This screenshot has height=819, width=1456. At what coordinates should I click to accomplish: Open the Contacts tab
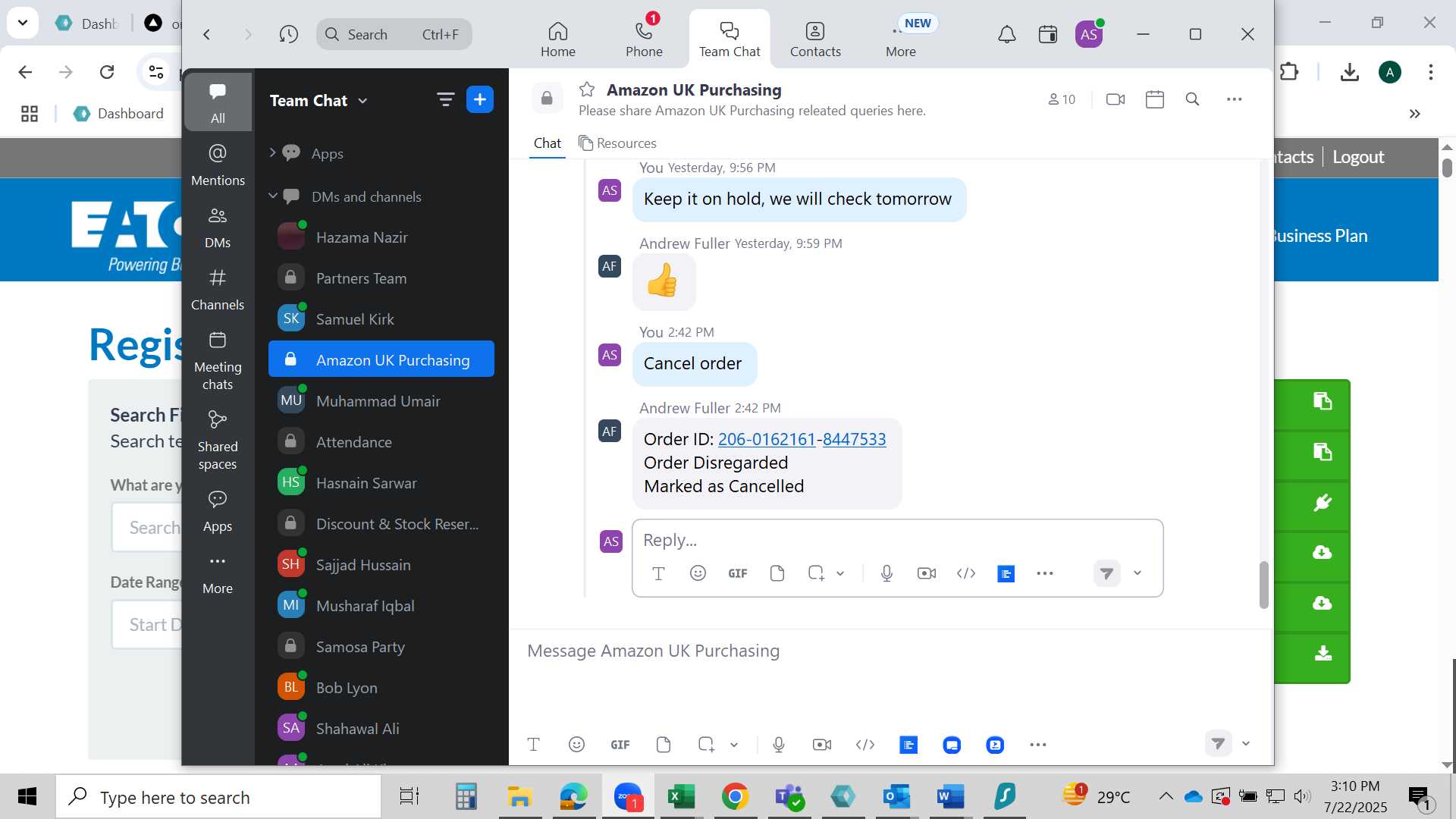[815, 39]
